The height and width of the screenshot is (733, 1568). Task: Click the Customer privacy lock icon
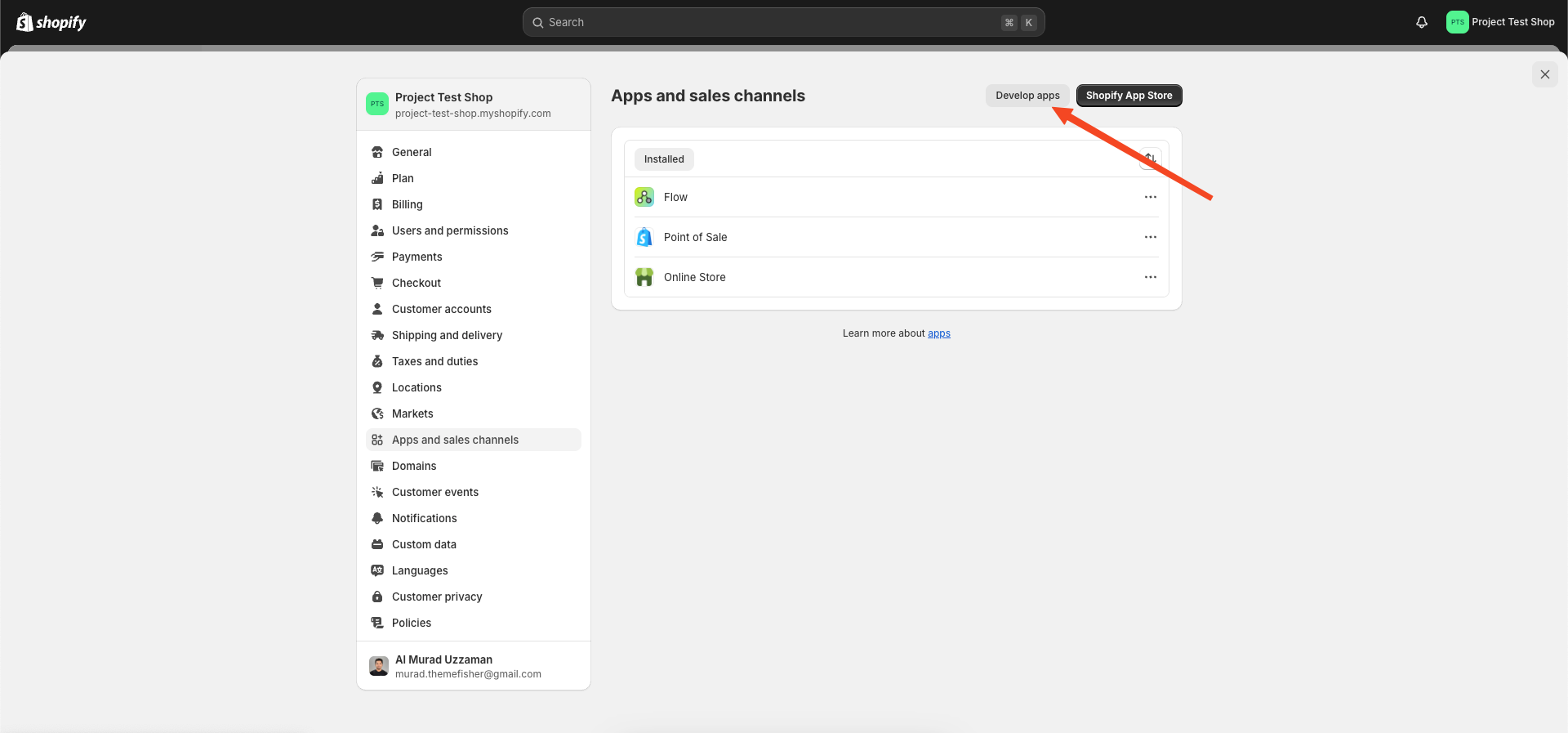[x=377, y=597]
